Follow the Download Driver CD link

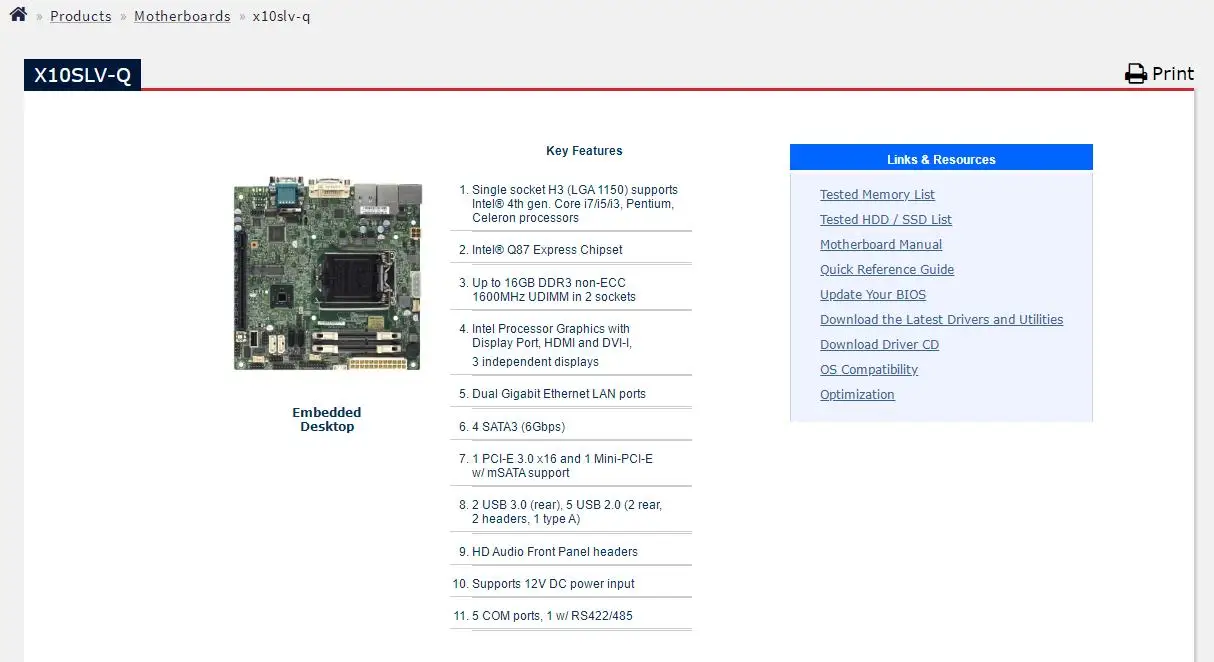[x=880, y=345]
